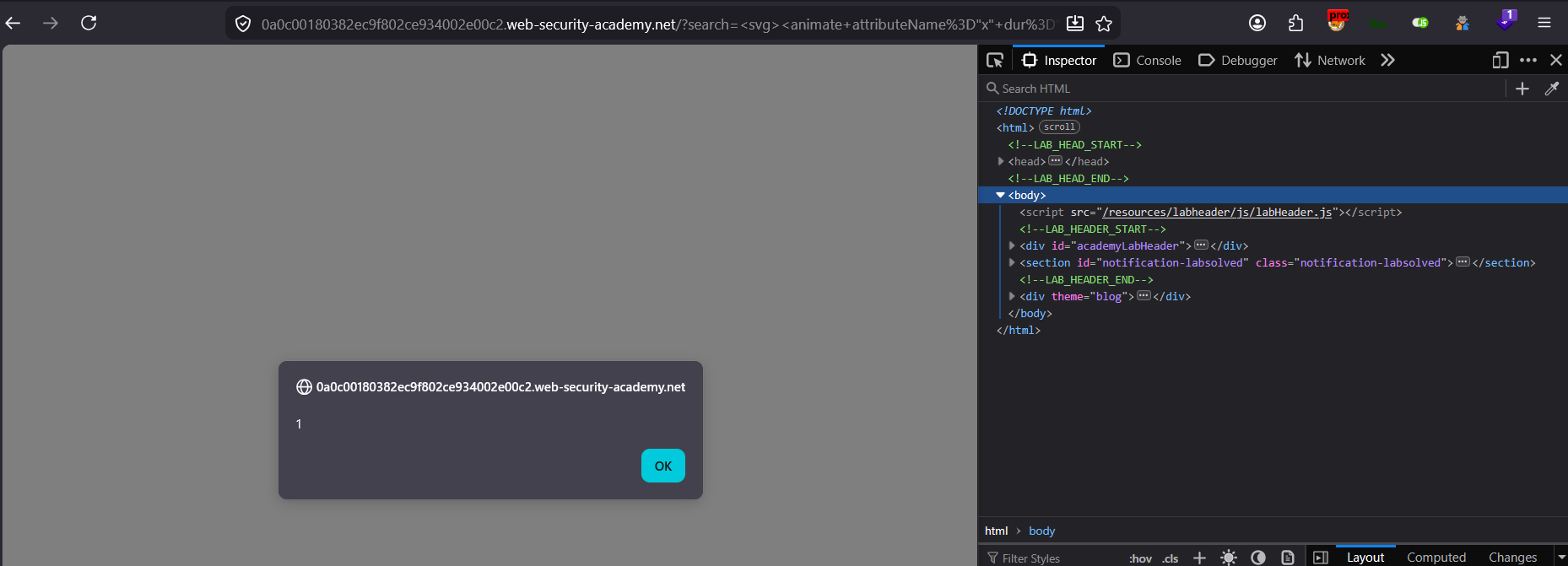Image resolution: width=1568 pixels, height=566 pixels.
Task: Select the <!DOCTYPE html> line
Action: click(1044, 111)
